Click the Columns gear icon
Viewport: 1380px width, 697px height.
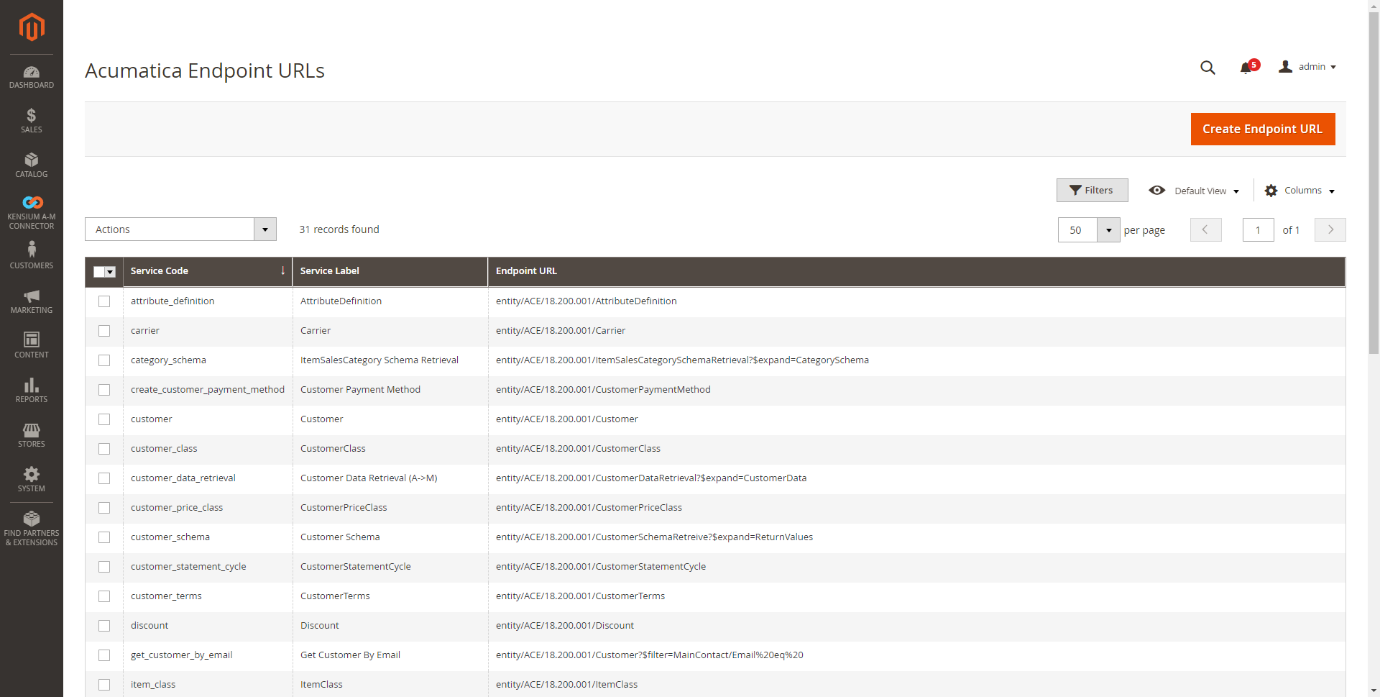click(1271, 190)
